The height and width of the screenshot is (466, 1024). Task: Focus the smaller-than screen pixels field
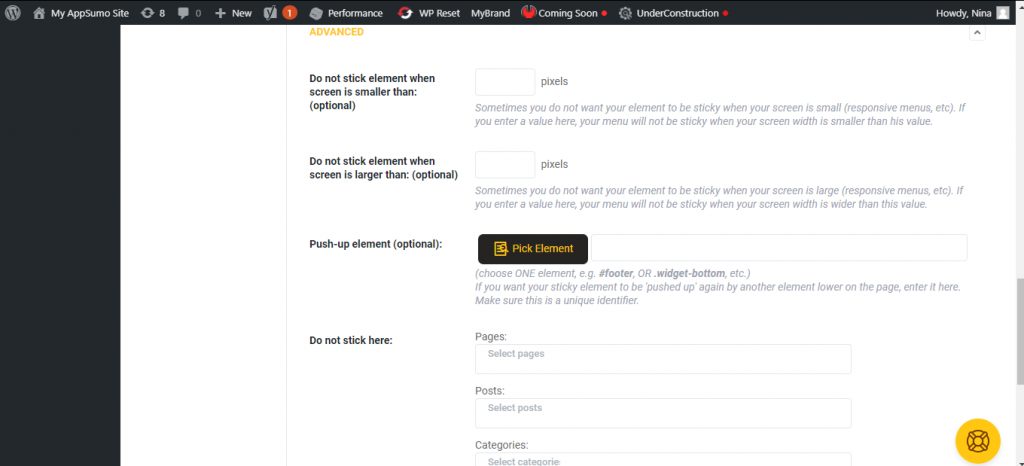[x=505, y=82]
